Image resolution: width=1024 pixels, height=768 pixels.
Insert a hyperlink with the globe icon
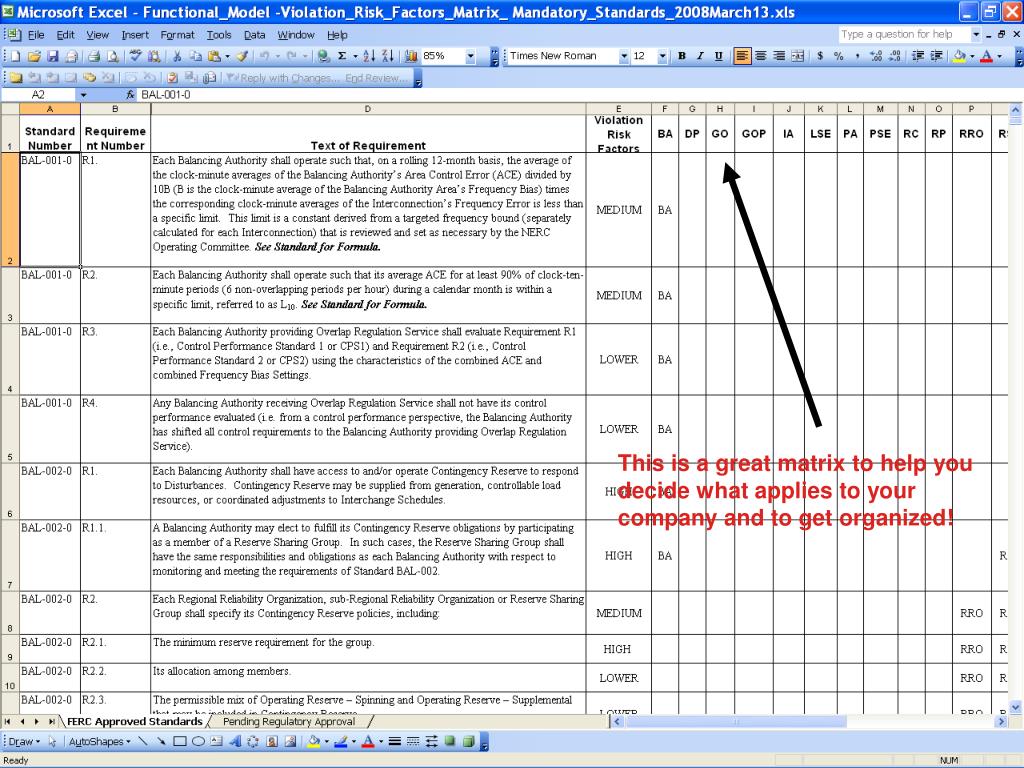coord(323,57)
